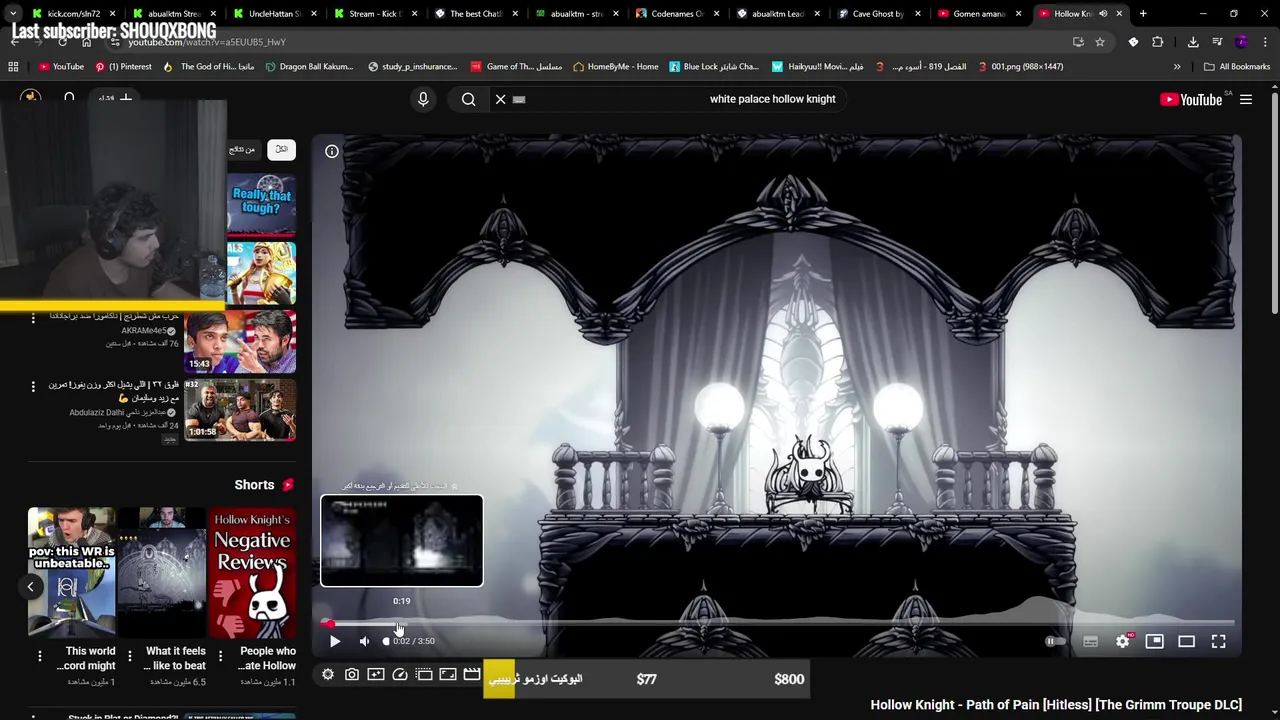Click the Hollow Knight - Path of Pain title
The height and width of the screenshot is (720, 1280).
click(x=1056, y=705)
